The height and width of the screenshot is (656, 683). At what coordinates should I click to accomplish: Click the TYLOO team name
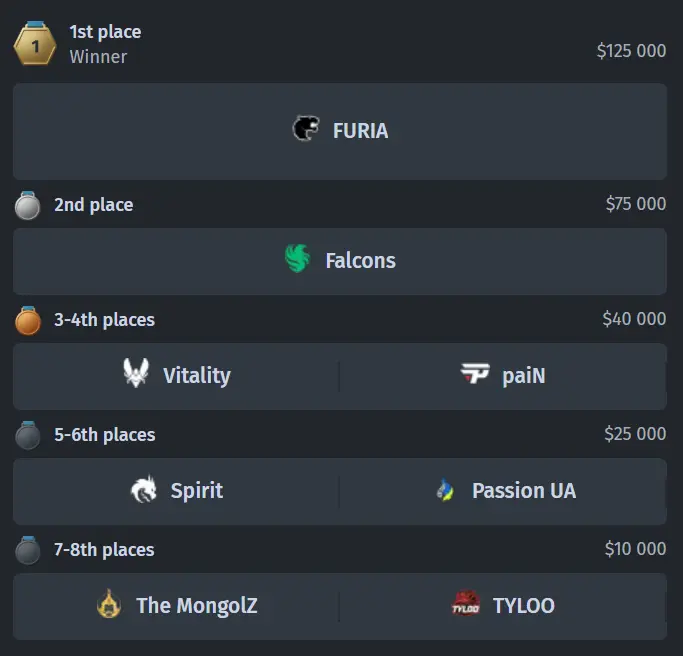point(524,605)
